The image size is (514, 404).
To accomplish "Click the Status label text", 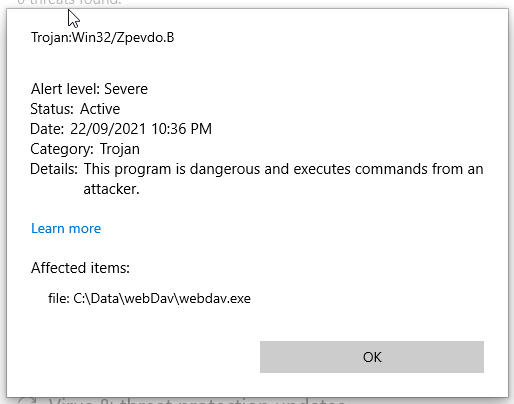I will 52,109.
